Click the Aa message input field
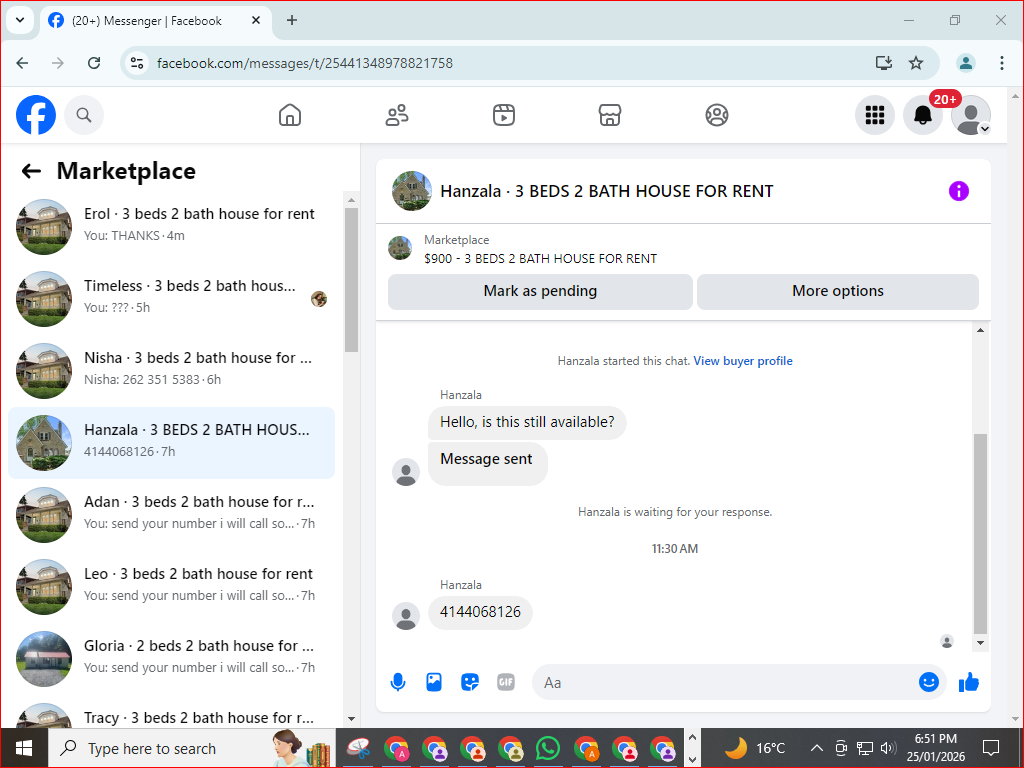Viewport: 1024px width, 768px height. coord(725,682)
